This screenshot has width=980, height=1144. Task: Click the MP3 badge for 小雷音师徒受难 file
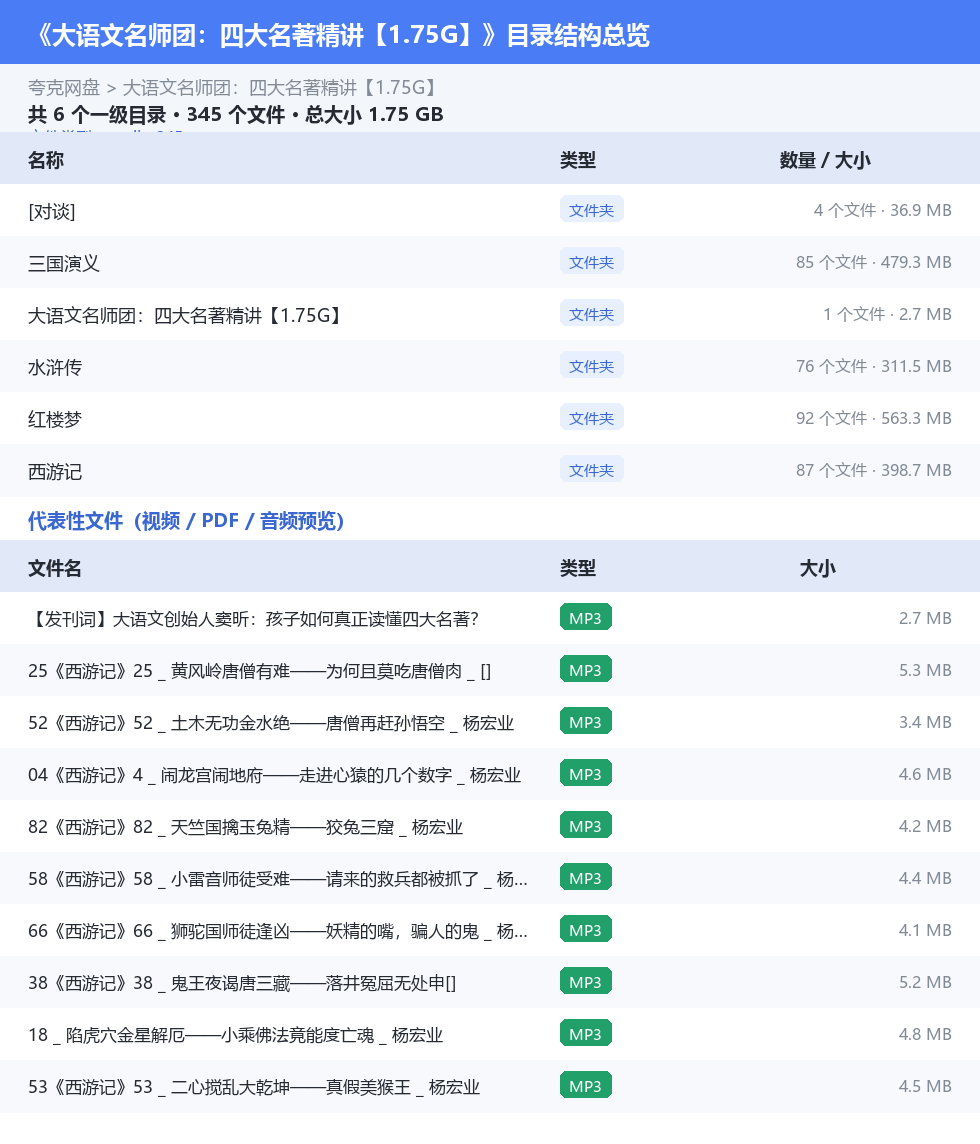point(586,878)
